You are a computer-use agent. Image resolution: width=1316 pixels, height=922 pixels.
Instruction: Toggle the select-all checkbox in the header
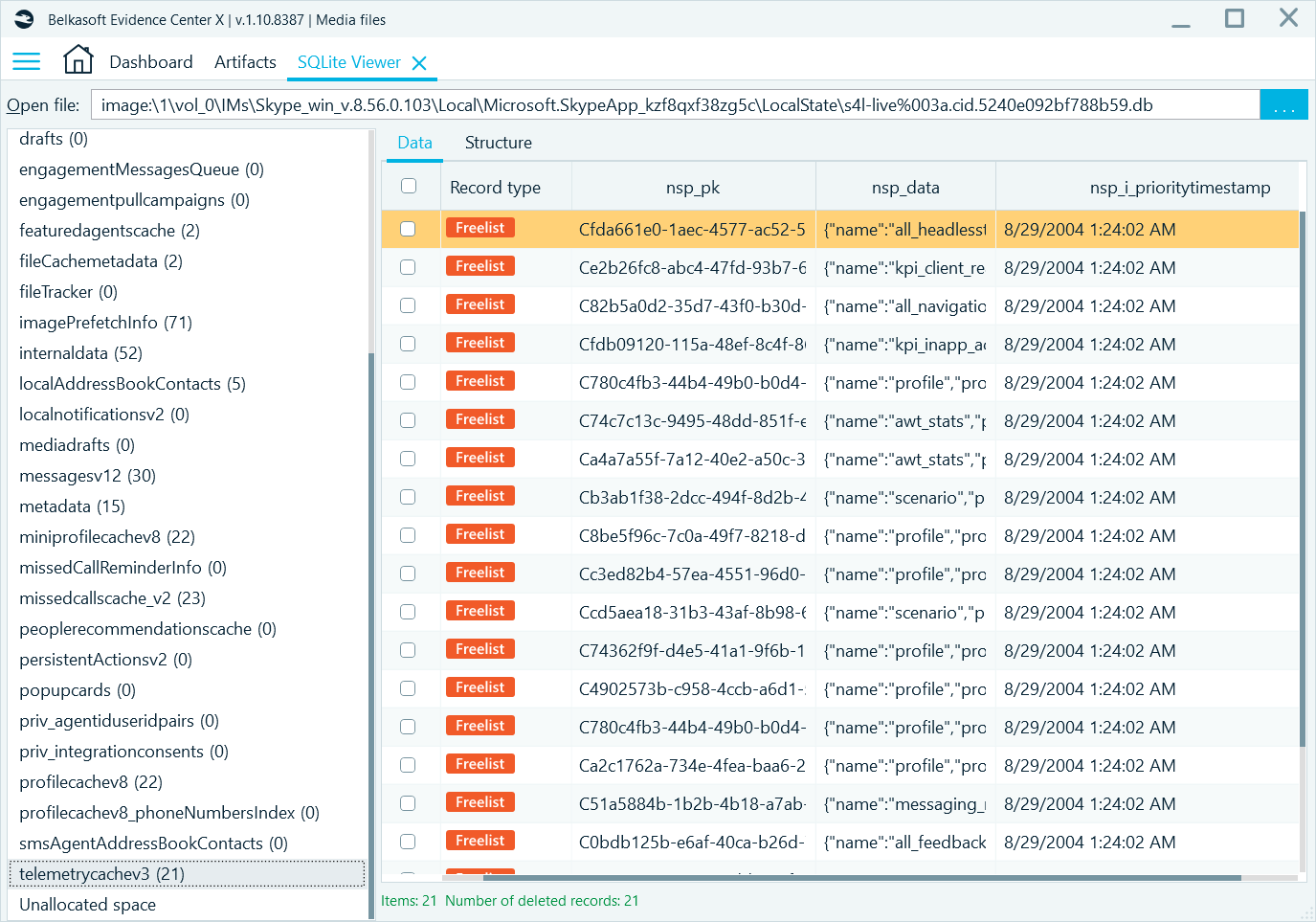click(409, 186)
